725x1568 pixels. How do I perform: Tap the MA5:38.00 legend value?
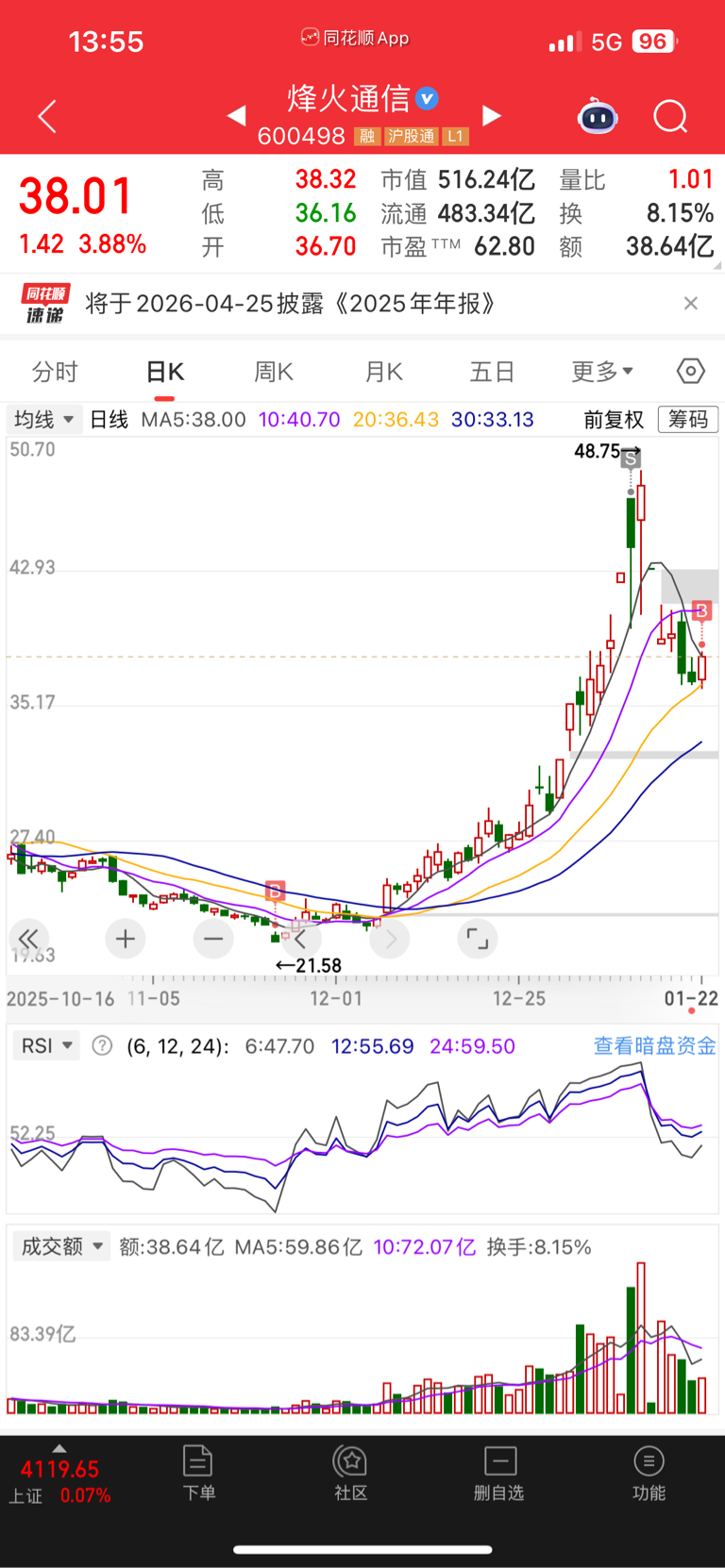[x=194, y=419]
